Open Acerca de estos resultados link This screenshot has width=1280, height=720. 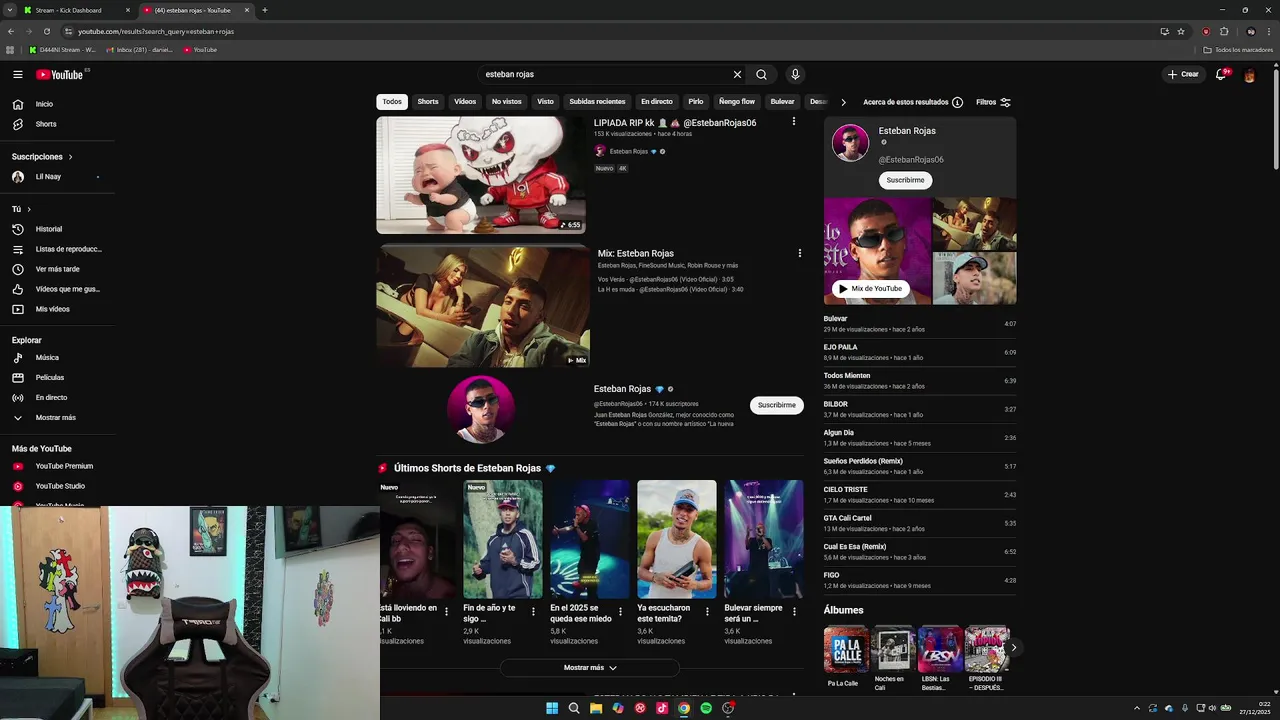pyautogui.click(x=906, y=102)
